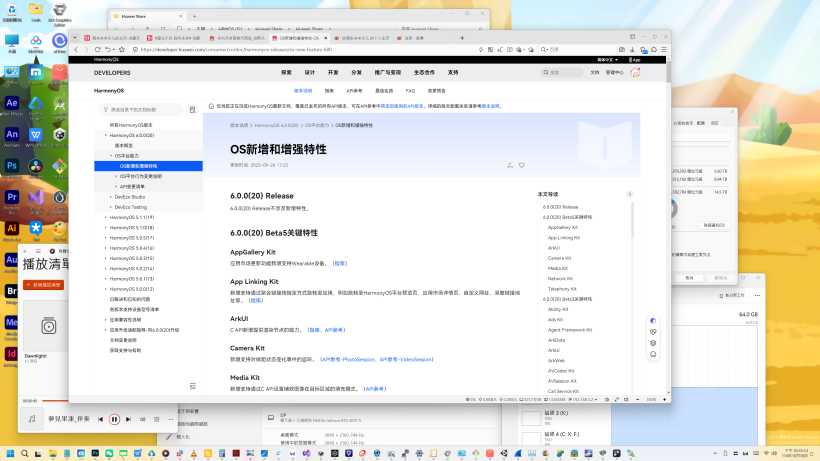Click the heart favorite icon under the article title
Image resolution: width=820 pixels, height=461 pixels.
click(521, 165)
